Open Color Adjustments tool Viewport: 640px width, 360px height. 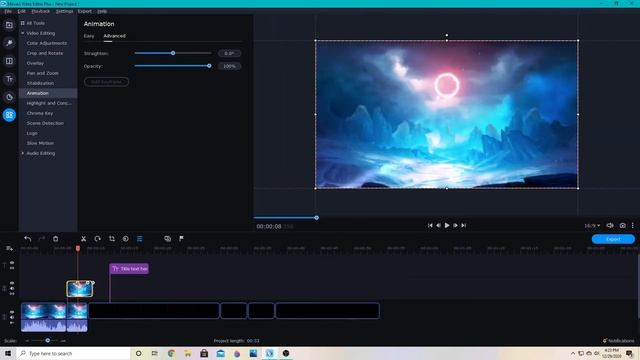click(47, 43)
